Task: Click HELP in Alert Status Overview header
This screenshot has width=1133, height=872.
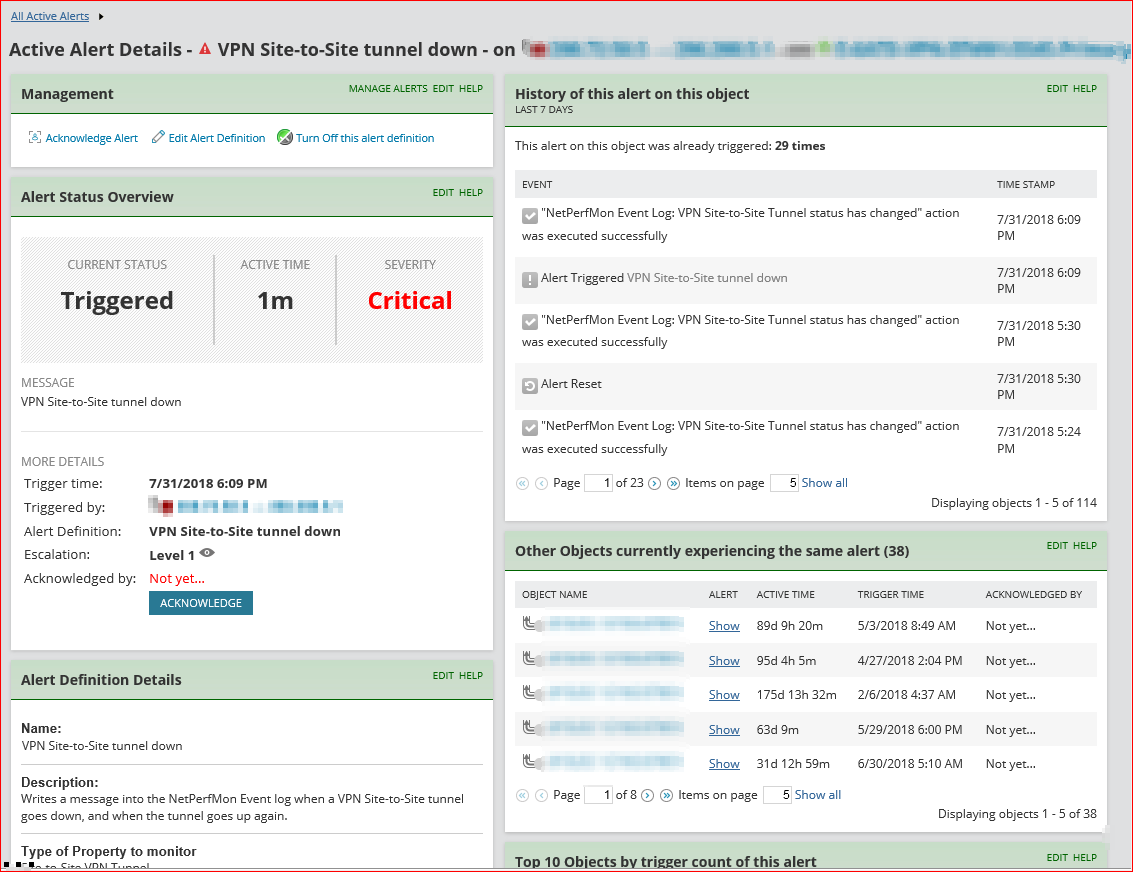Action: (470, 192)
